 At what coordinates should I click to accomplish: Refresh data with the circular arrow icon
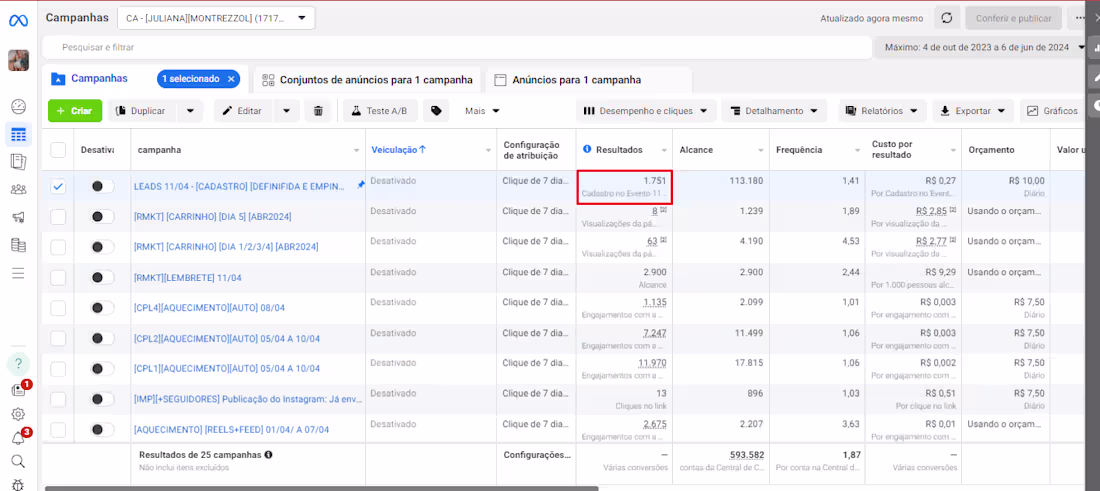tap(946, 18)
